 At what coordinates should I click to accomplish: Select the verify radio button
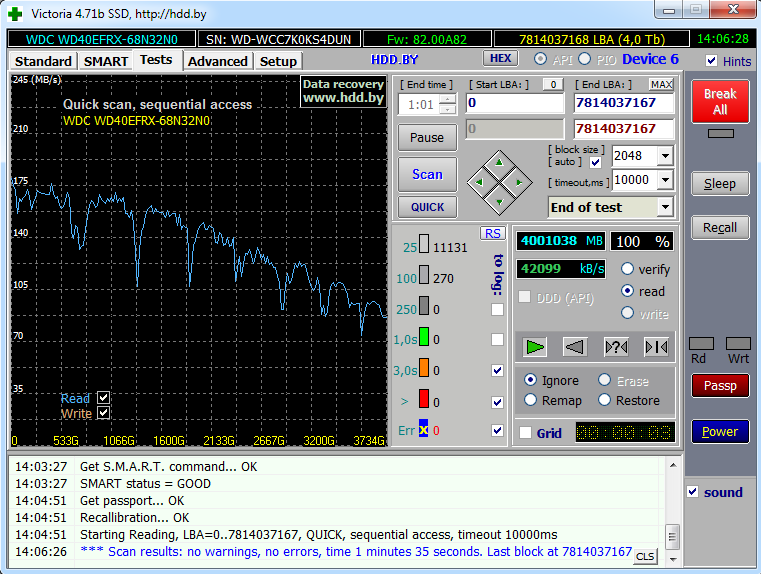click(628, 269)
